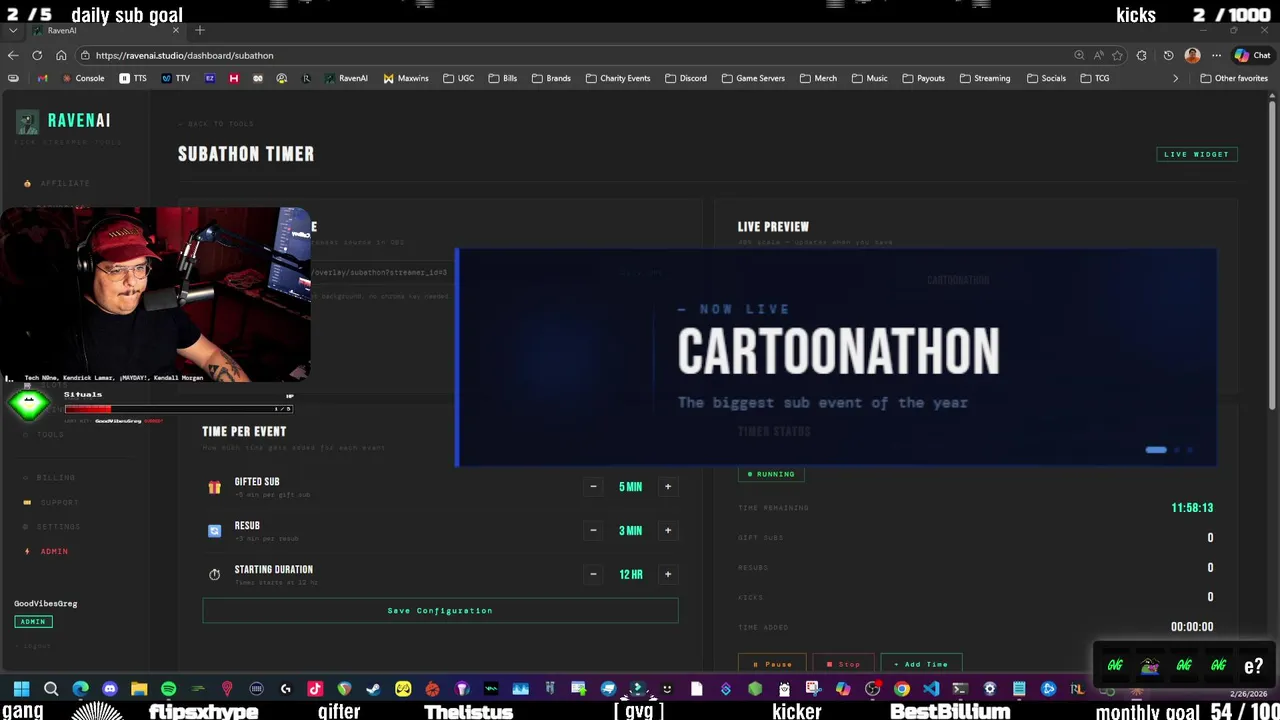The image size is (1280, 720).
Task: Go to the browser home page
Action: tap(61, 55)
